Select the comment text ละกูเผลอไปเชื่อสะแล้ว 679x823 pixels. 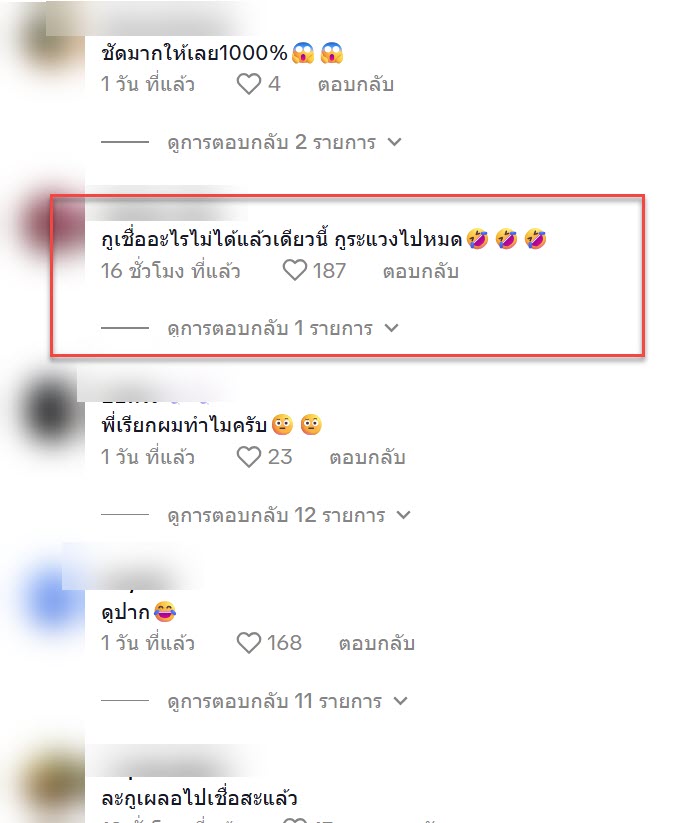point(199,798)
